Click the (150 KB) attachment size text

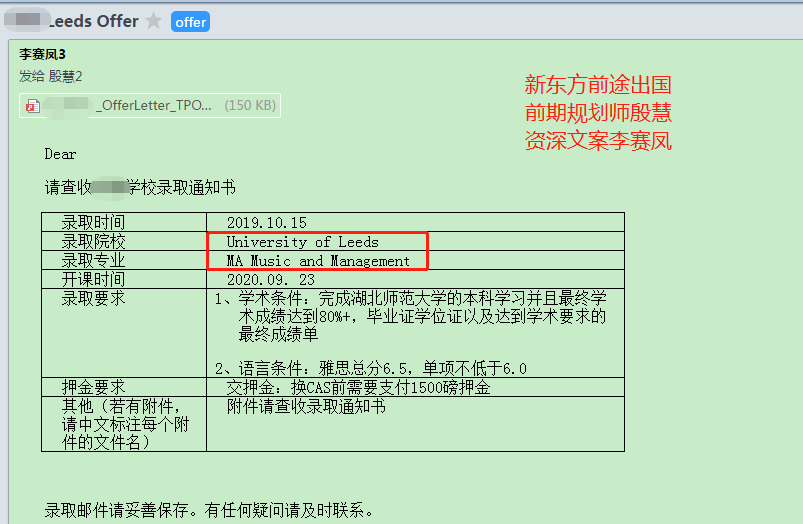(x=250, y=106)
